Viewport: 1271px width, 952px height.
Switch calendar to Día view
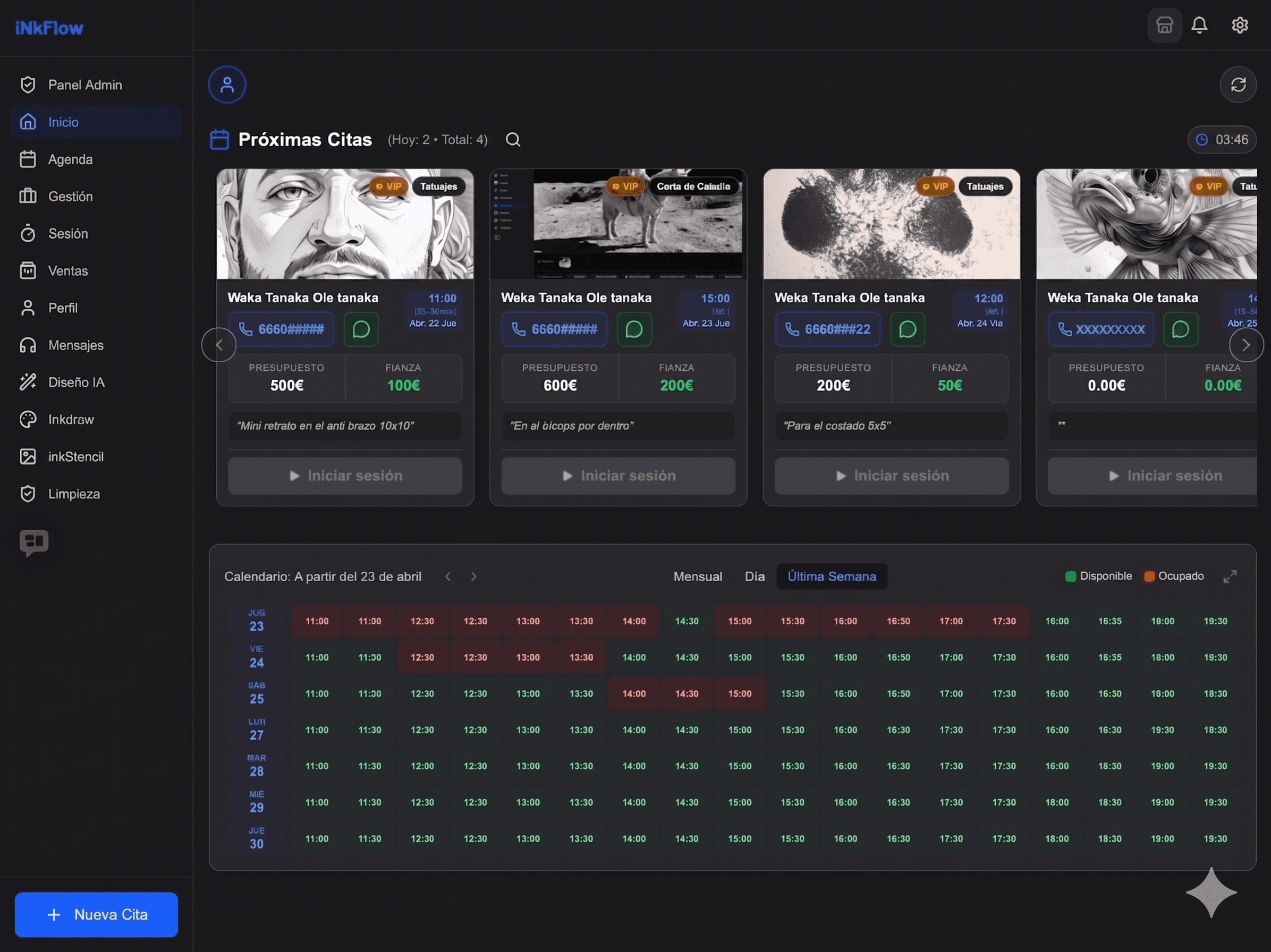[x=755, y=576]
